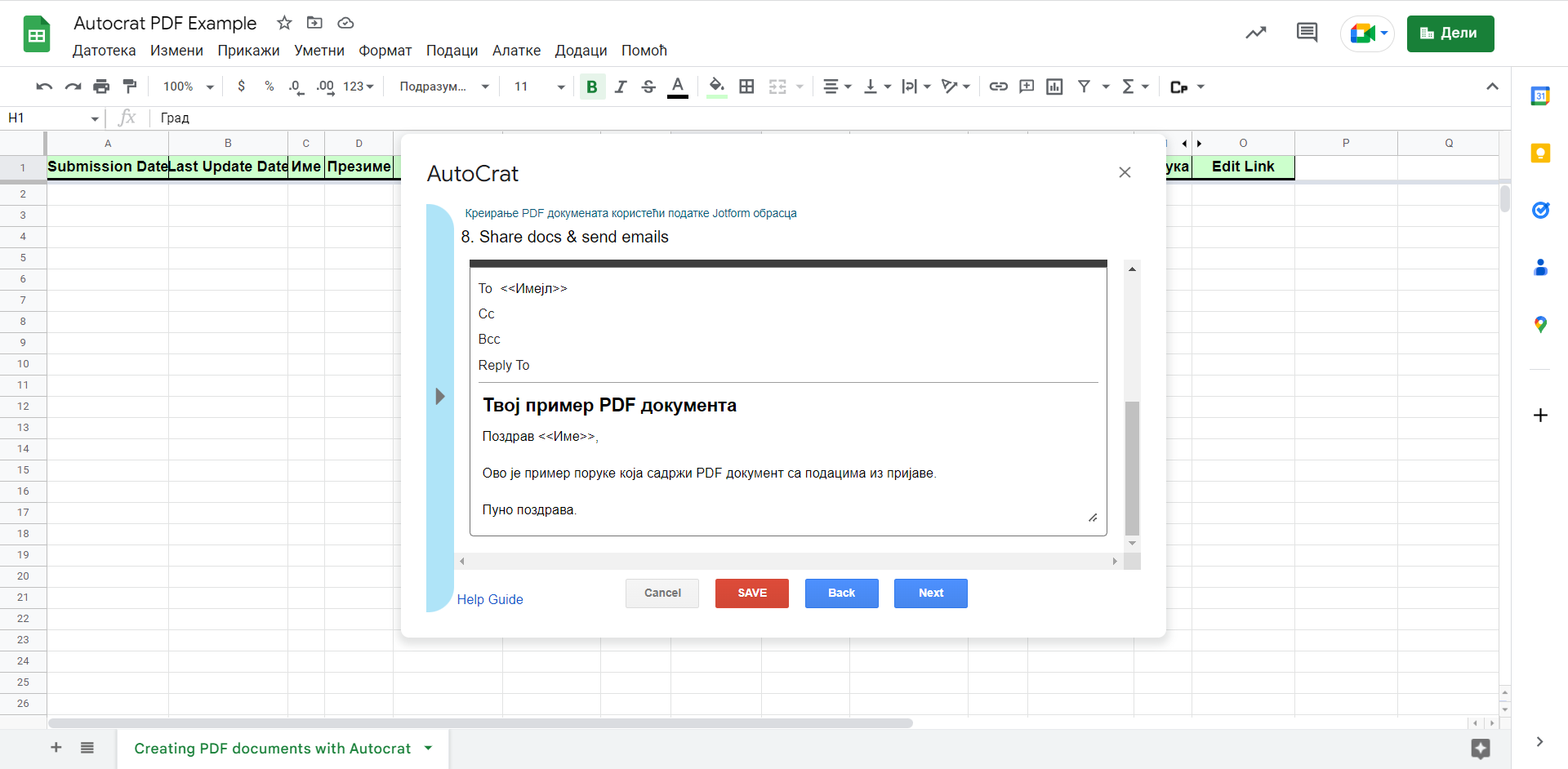
Task: Open the Датотека menu
Action: click(104, 51)
